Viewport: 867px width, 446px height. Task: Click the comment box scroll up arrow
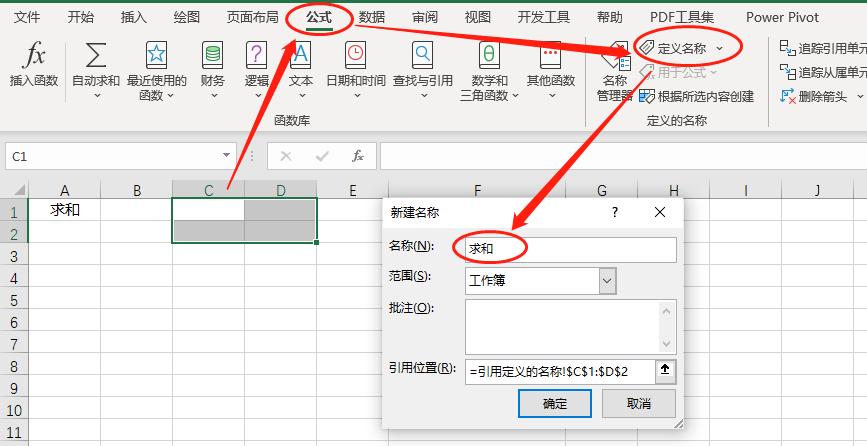(x=666, y=311)
